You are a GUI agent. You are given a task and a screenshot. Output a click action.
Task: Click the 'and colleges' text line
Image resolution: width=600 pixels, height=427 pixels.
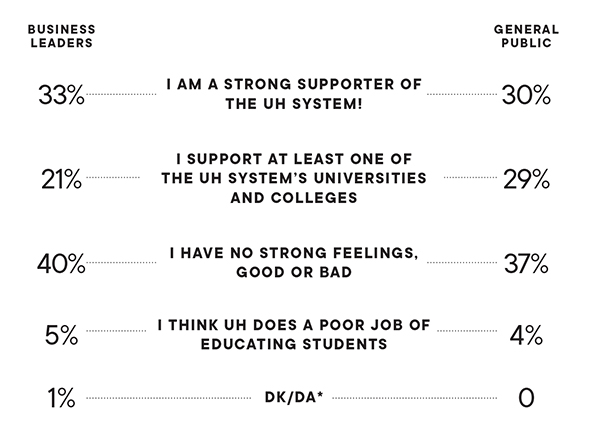(294, 198)
